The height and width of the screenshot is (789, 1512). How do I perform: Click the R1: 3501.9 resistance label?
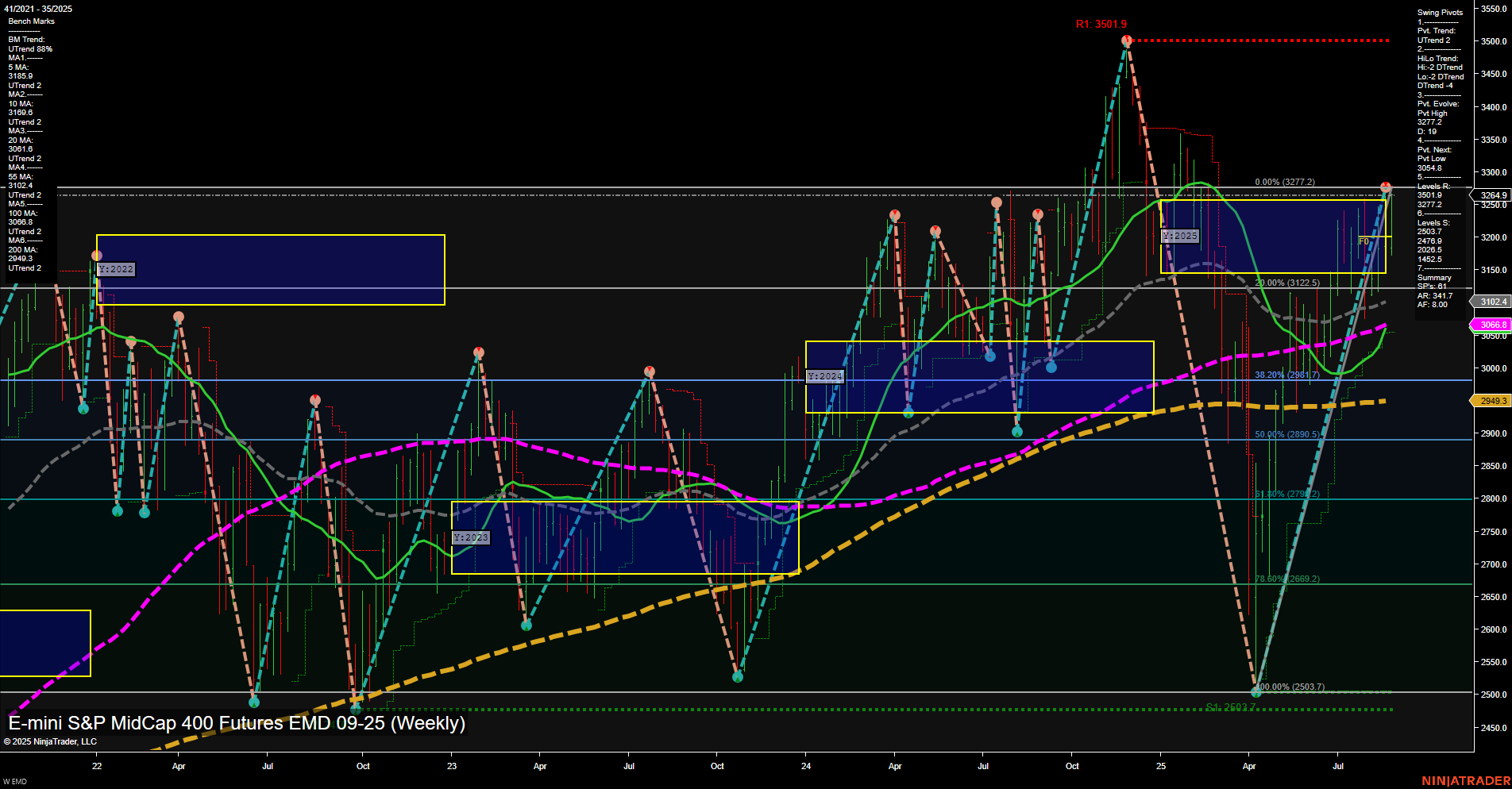1101,24
